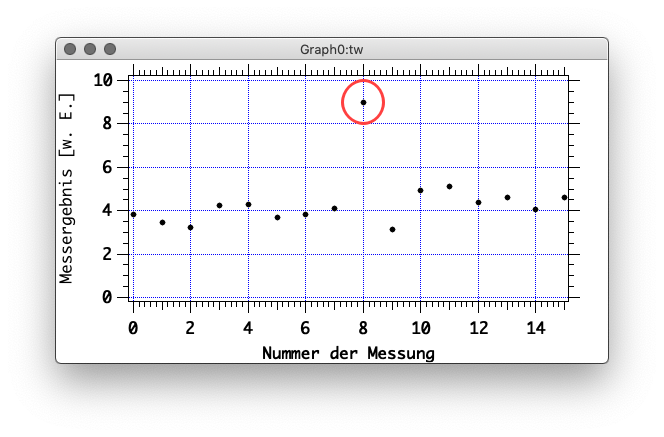Image resolution: width=664 pixels, height=437 pixels.
Task: Click the data point at measurement 13
Action: coord(507,197)
